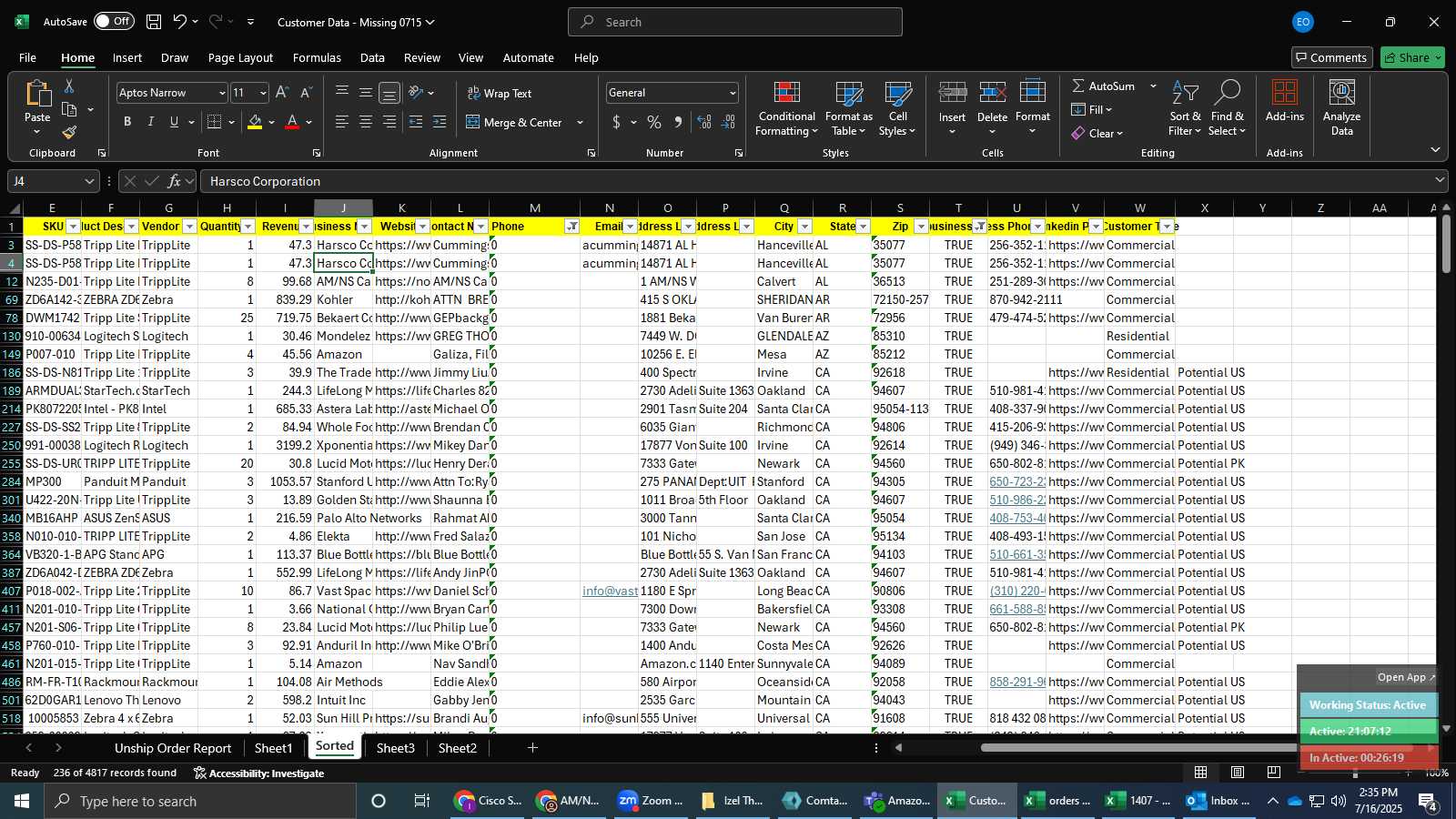Click the Increase Indent icon

tap(440, 122)
